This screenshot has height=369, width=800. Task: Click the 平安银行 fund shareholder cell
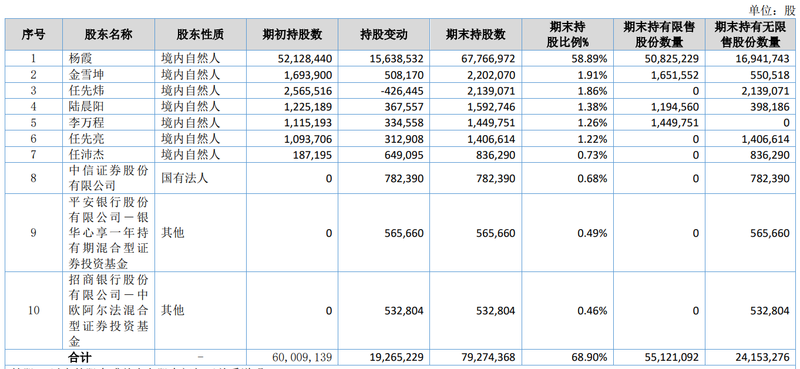click(x=108, y=233)
